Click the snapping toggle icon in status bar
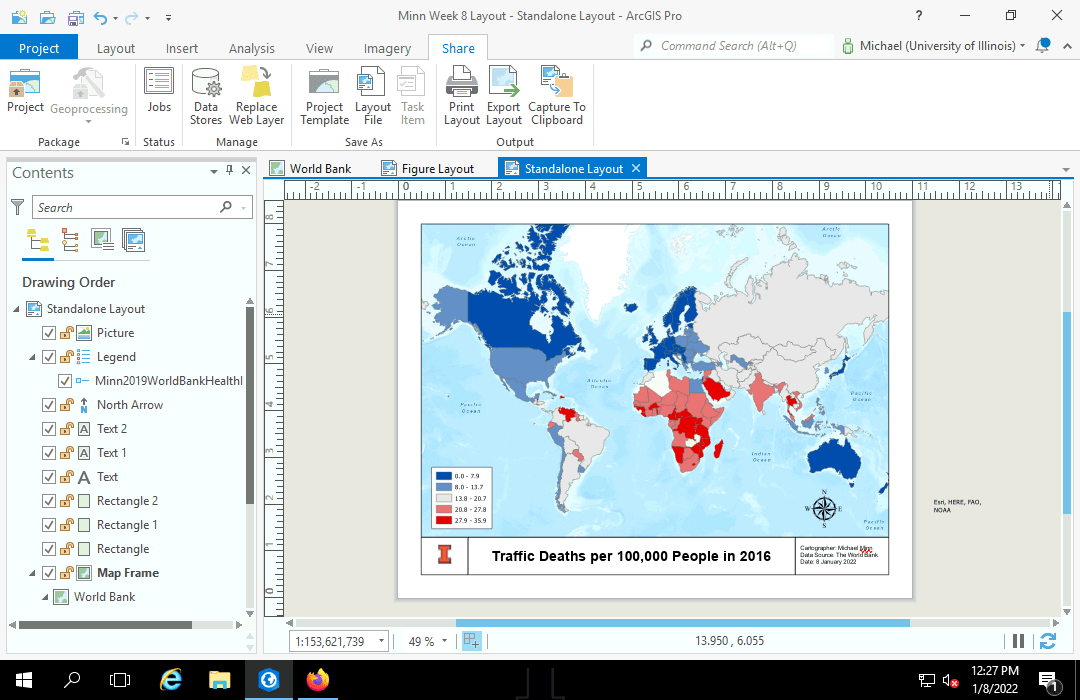 click(x=472, y=641)
